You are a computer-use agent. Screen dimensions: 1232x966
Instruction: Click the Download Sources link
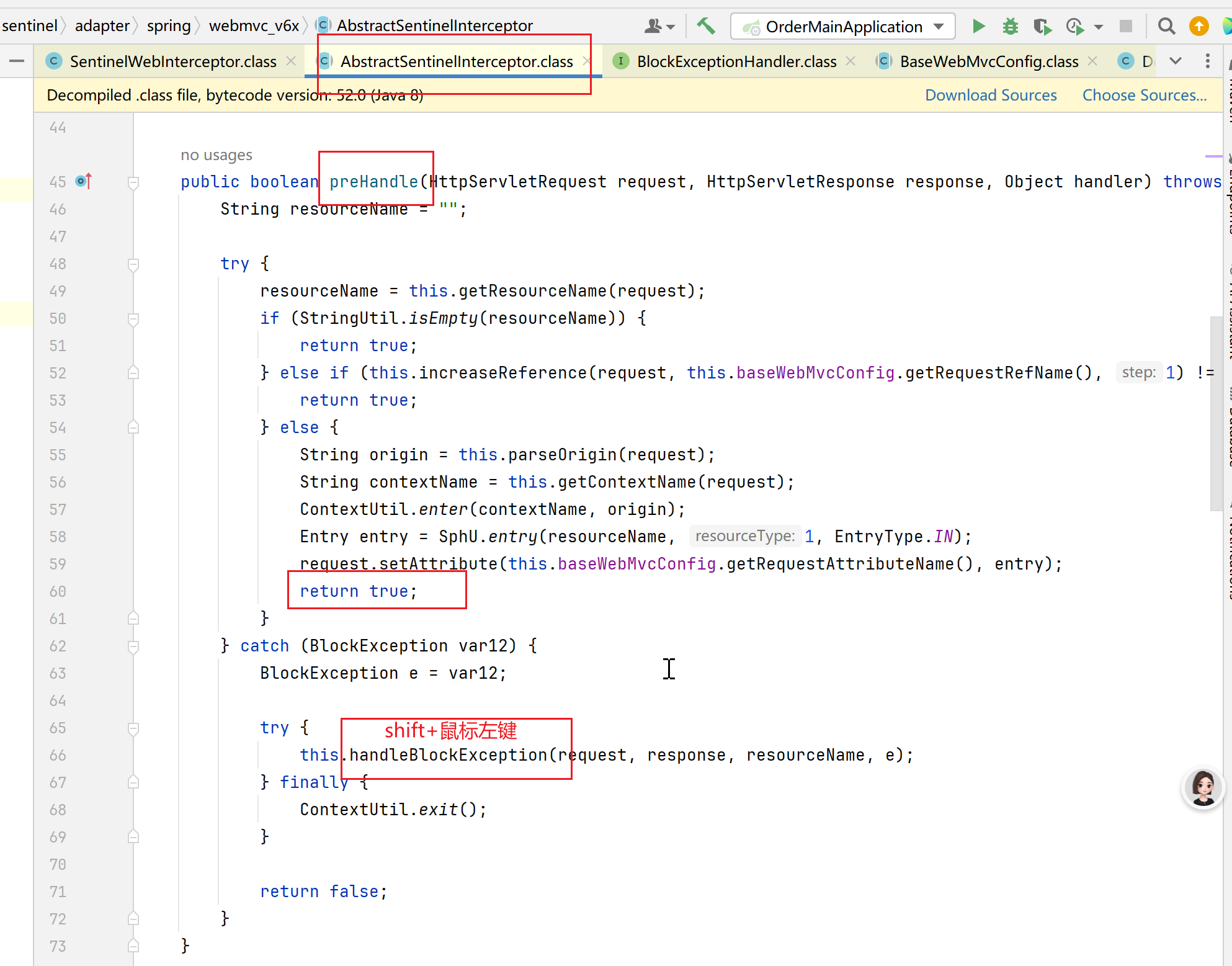[x=991, y=95]
